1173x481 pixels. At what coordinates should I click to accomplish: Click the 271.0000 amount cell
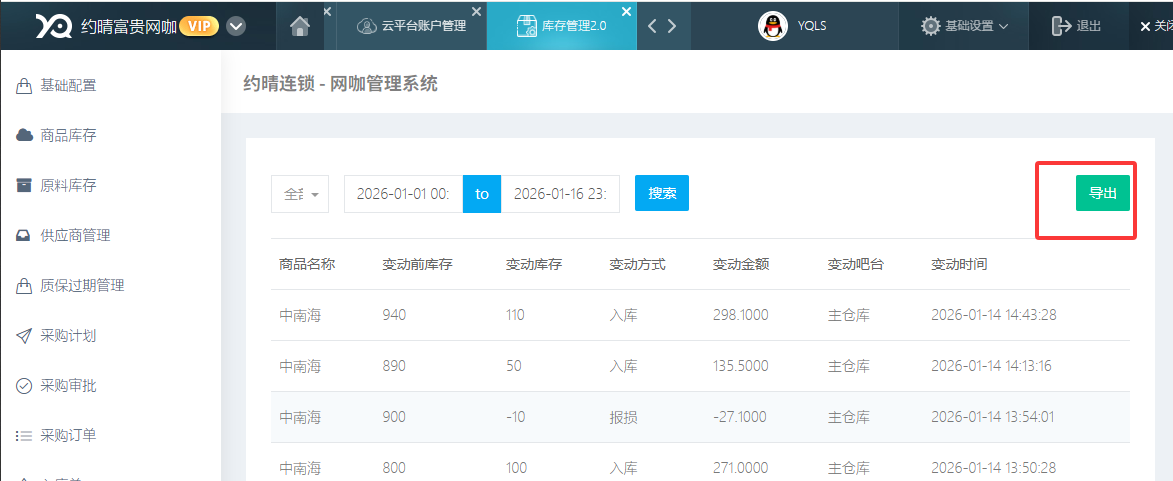pos(741,468)
